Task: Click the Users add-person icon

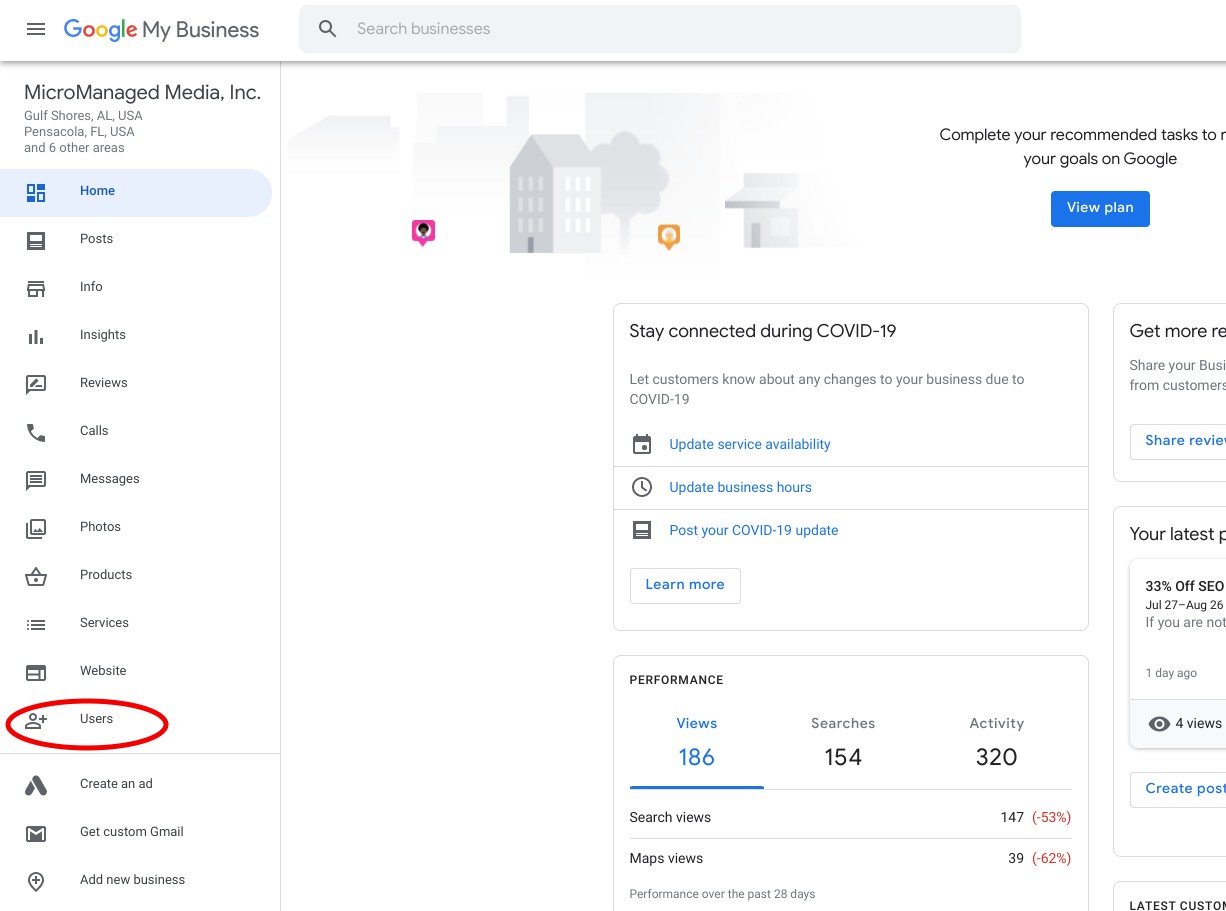Action: tap(36, 721)
